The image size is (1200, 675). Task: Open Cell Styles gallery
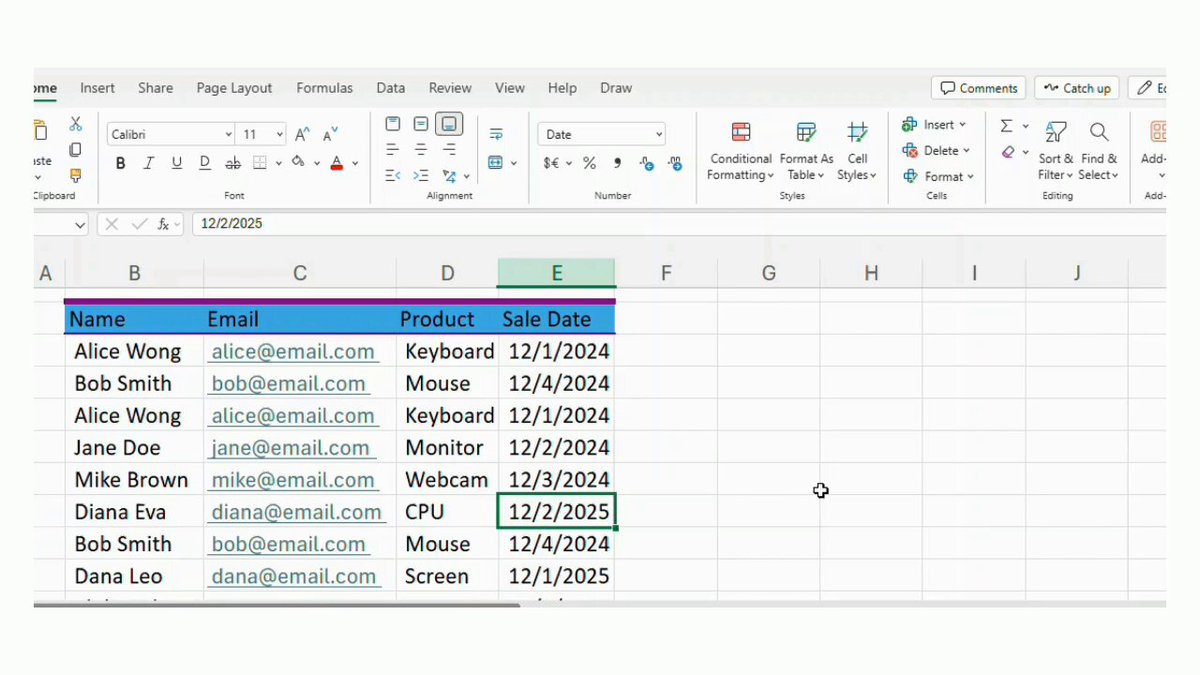click(857, 150)
